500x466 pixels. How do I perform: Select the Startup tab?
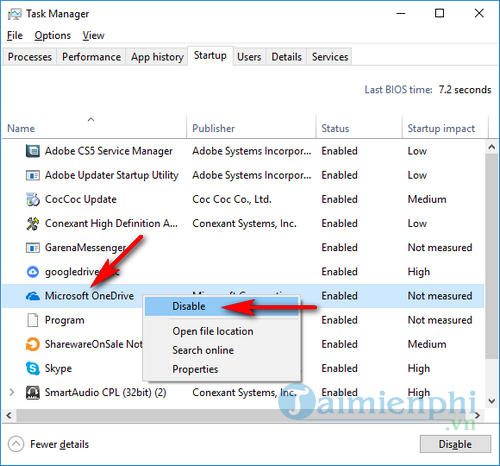tap(210, 55)
